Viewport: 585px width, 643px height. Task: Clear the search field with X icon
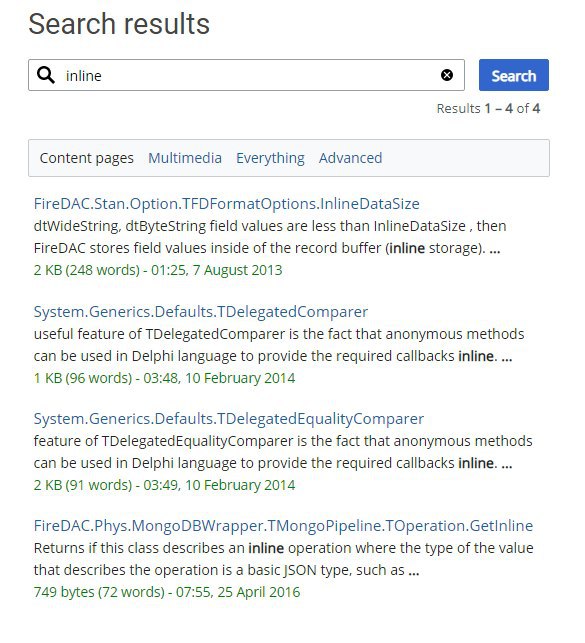[447, 75]
